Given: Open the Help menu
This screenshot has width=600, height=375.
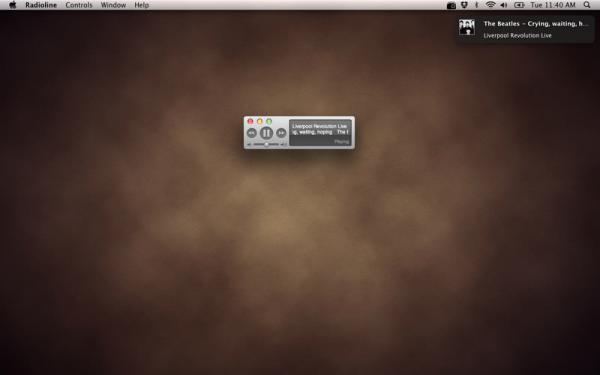Looking at the screenshot, I should pos(142,5).
